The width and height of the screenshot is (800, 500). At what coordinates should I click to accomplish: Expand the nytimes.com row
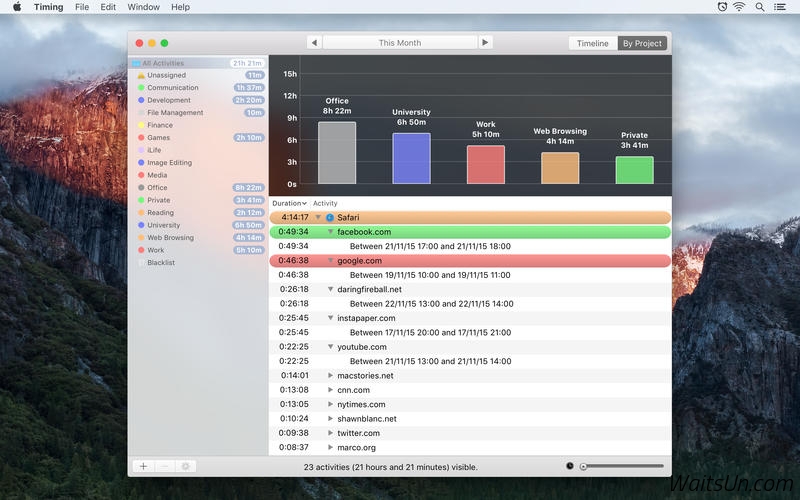tap(330, 404)
